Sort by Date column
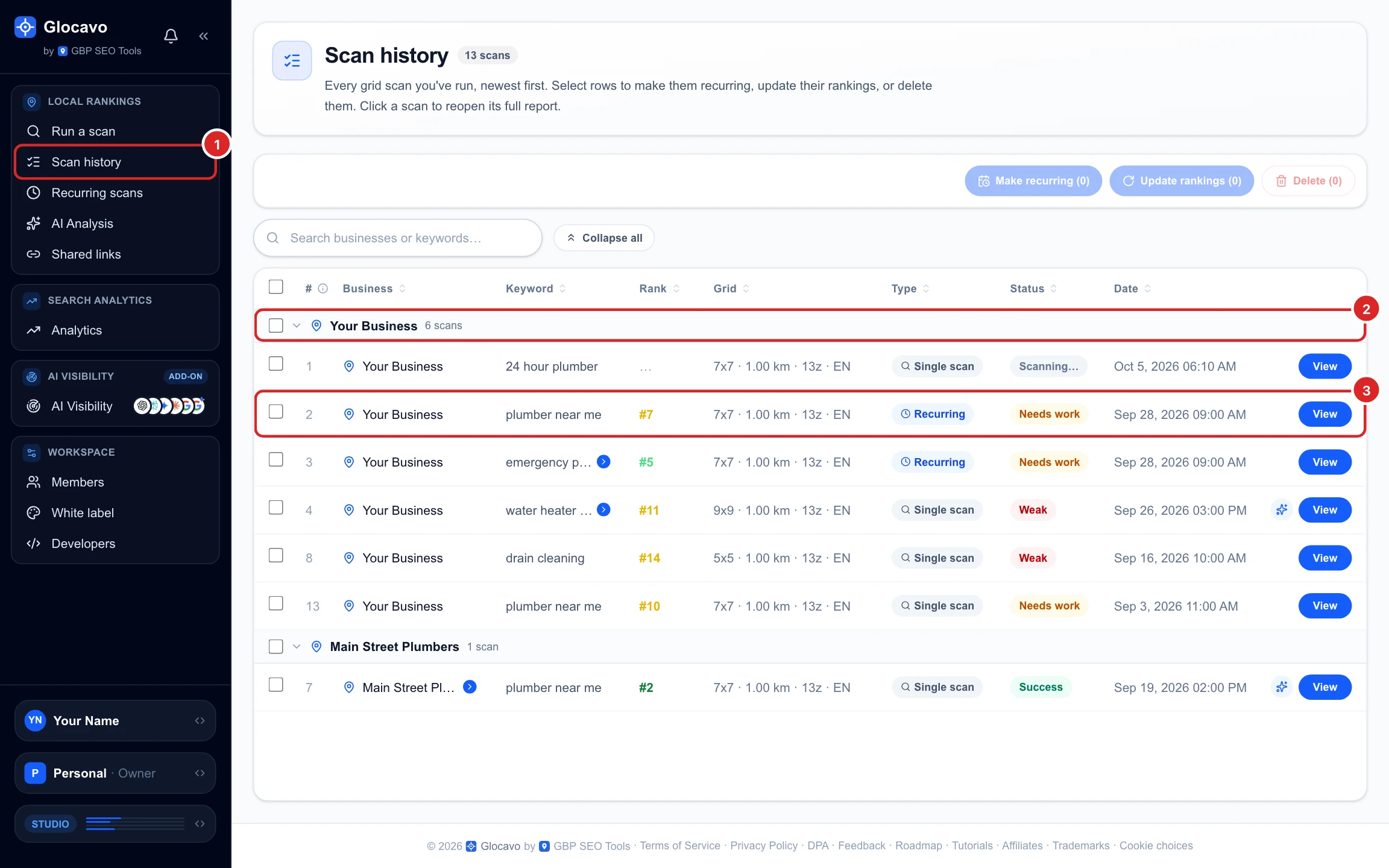 click(x=1132, y=289)
